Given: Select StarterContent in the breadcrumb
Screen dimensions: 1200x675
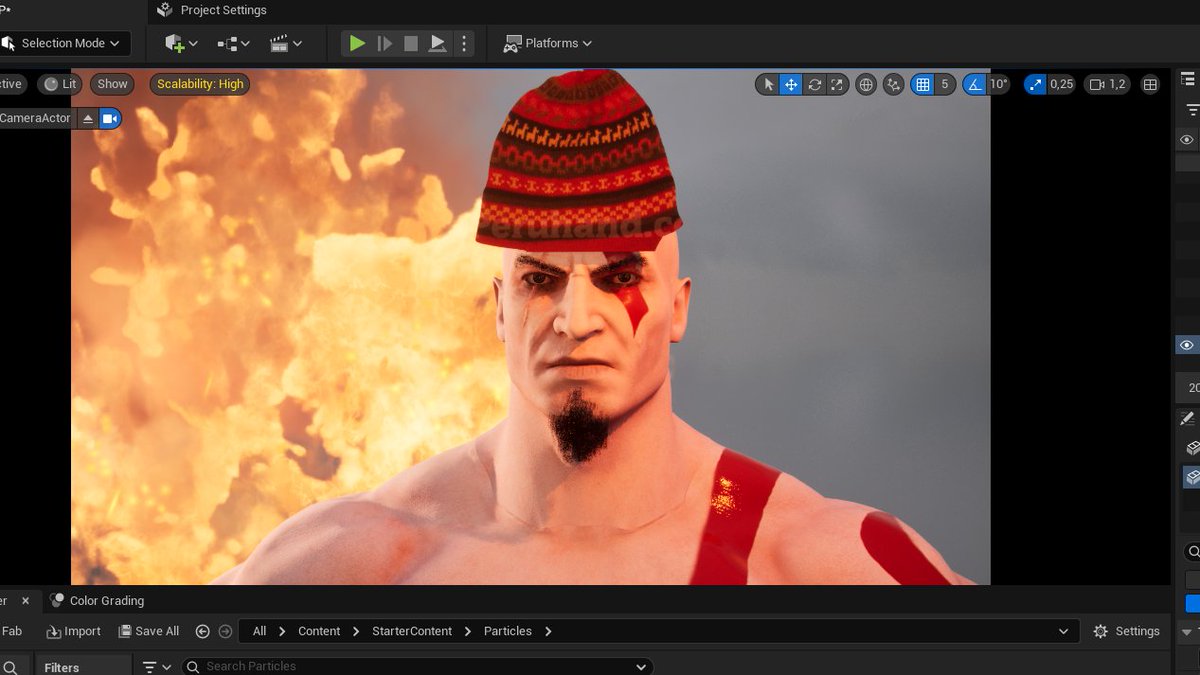Looking at the screenshot, I should [412, 631].
